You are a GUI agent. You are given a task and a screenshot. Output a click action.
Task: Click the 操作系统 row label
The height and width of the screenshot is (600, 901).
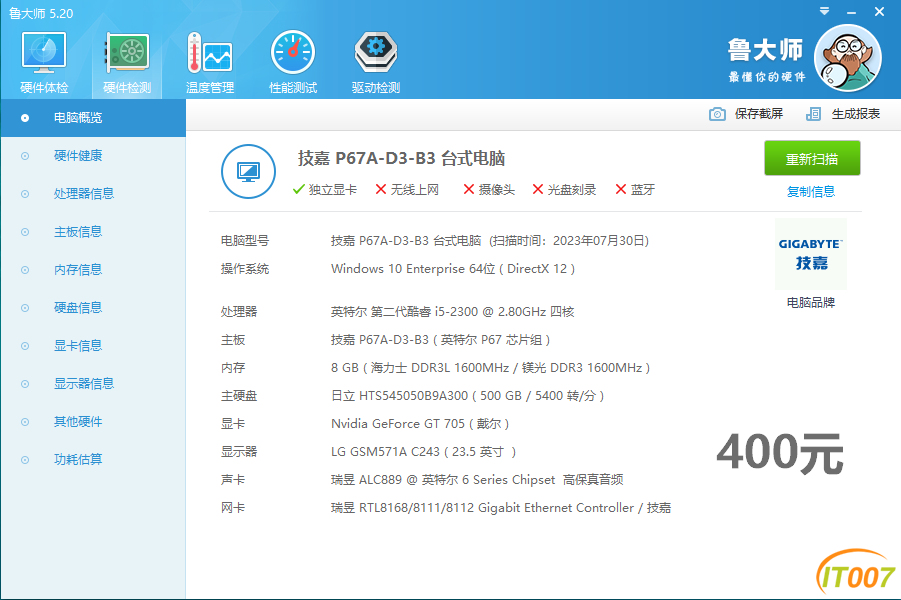245,269
